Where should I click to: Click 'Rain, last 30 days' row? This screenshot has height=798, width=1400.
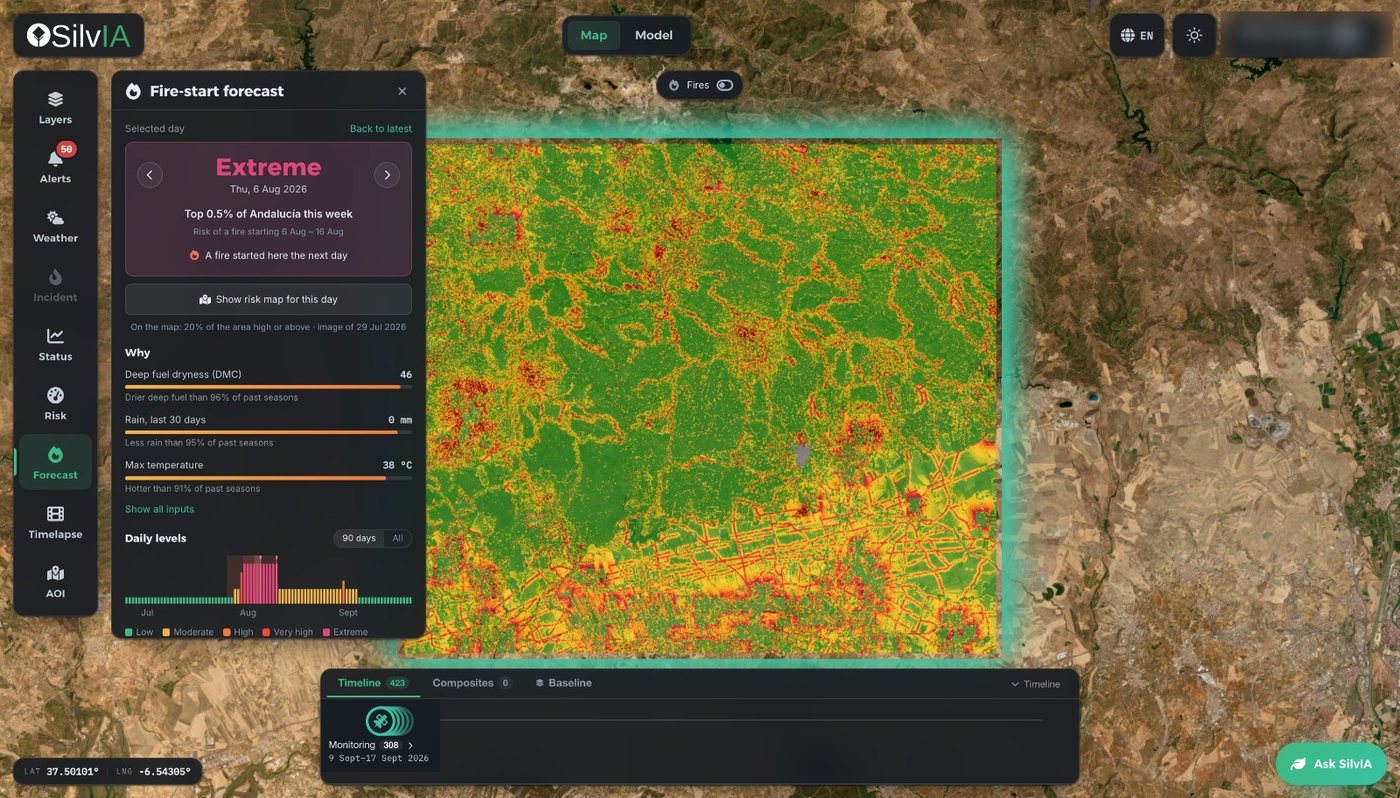point(268,430)
